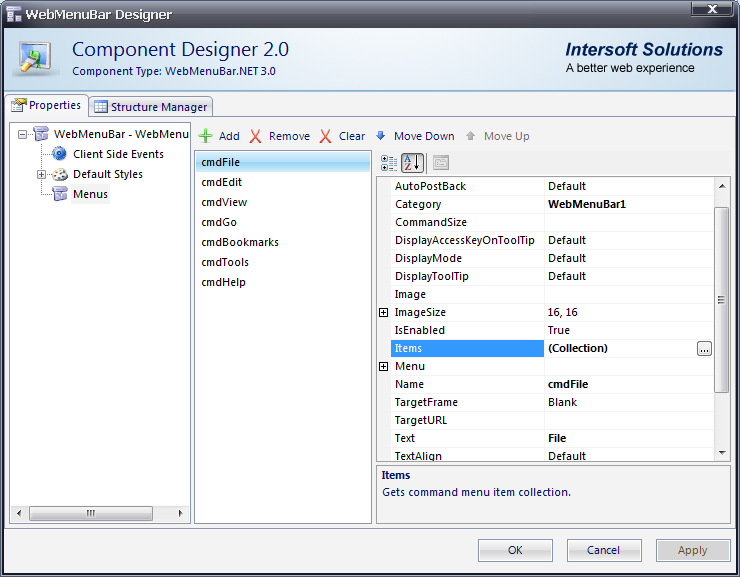The image size is (740, 577).
Task: Toggle Alphabetical sort icon in property grid
Action: point(412,163)
